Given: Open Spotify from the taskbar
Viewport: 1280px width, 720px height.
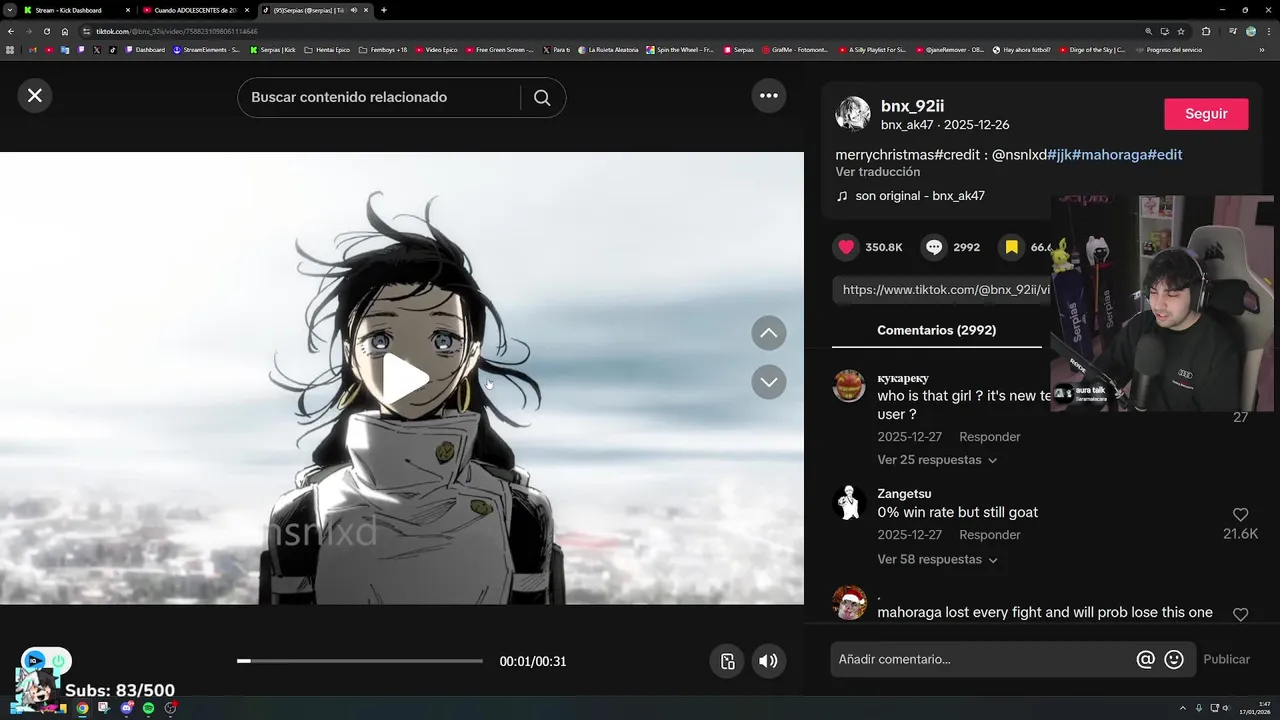Looking at the screenshot, I should coord(148,708).
